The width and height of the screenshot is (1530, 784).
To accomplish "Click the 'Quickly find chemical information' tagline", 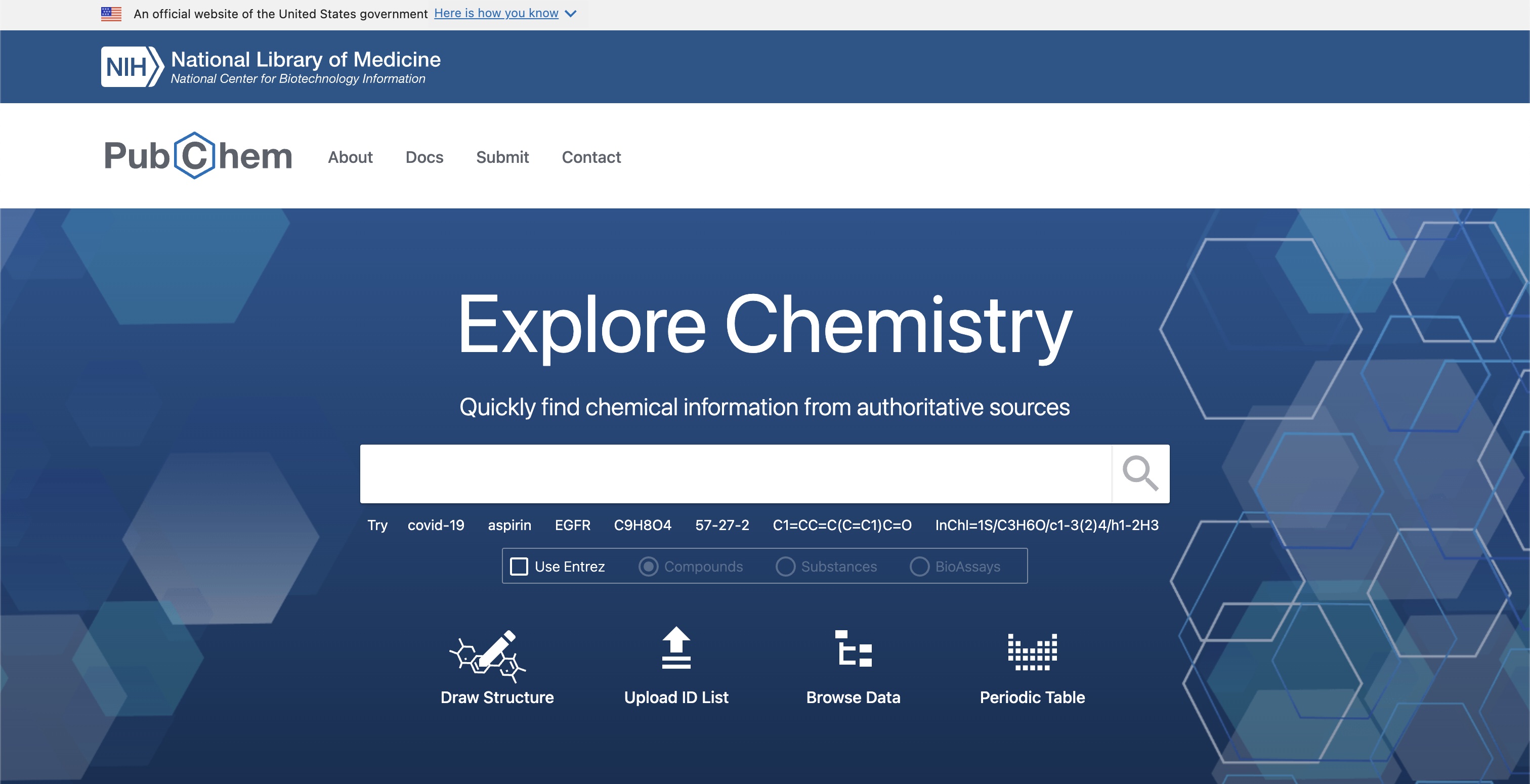I will 765,408.
